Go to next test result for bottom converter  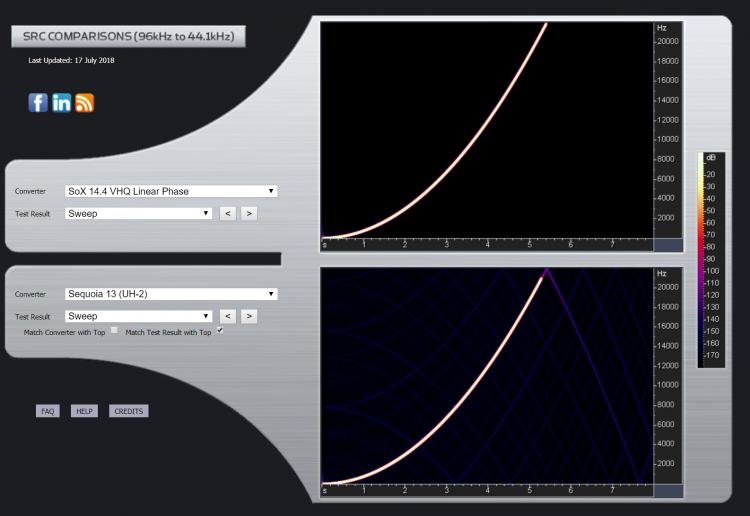coord(249,316)
